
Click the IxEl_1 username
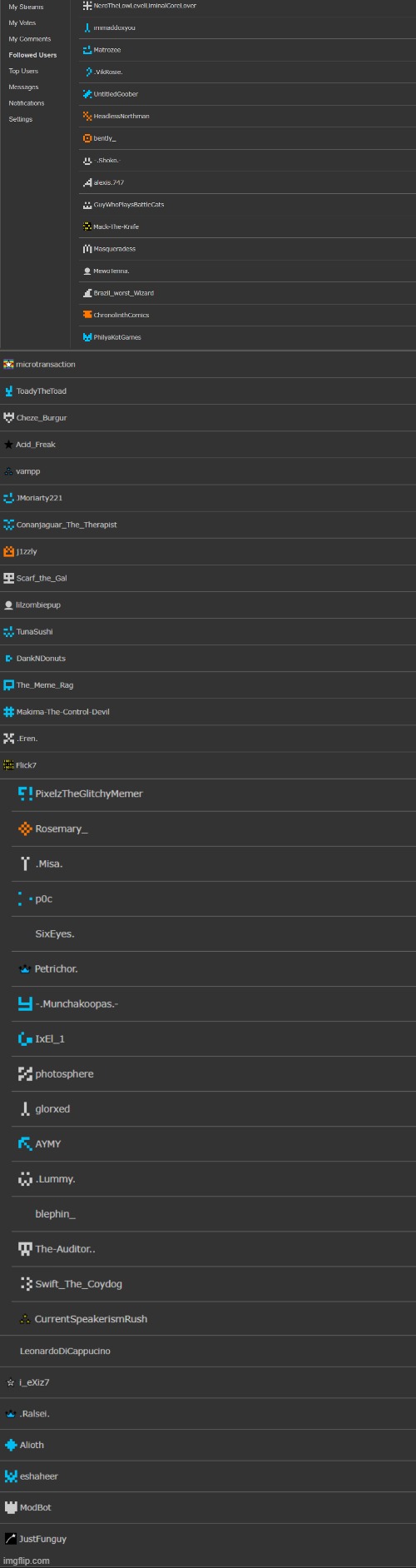50,1038
